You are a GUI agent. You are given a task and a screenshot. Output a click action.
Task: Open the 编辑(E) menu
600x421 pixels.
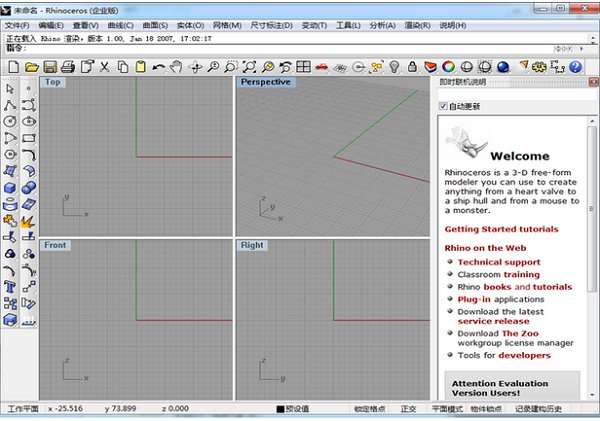[51, 26]
